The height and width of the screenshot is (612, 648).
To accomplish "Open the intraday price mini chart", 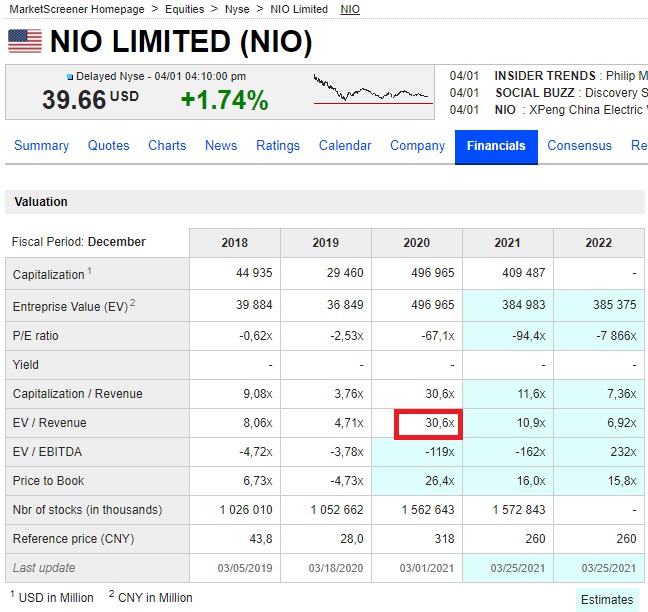I will coord(372,91).
